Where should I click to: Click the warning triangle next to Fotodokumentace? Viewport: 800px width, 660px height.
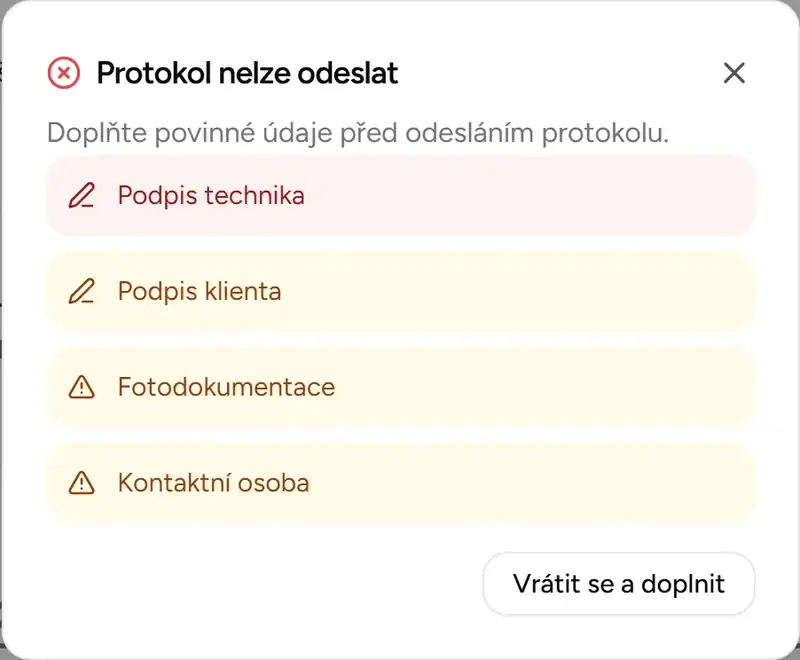(82, 387)
